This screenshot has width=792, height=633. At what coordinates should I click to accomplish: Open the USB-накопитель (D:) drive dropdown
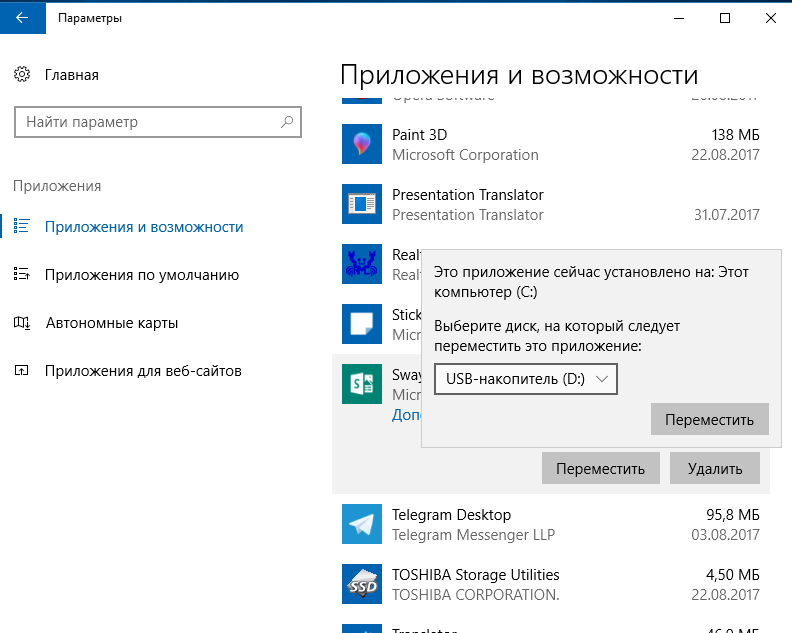coord(525,379)
